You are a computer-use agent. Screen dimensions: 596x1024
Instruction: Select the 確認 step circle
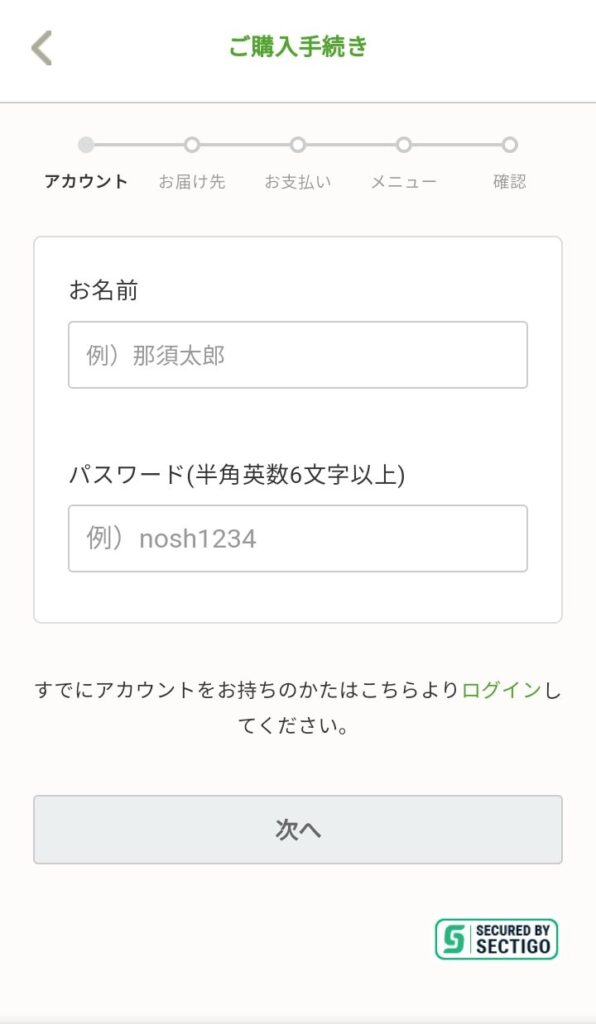[510, 145]
